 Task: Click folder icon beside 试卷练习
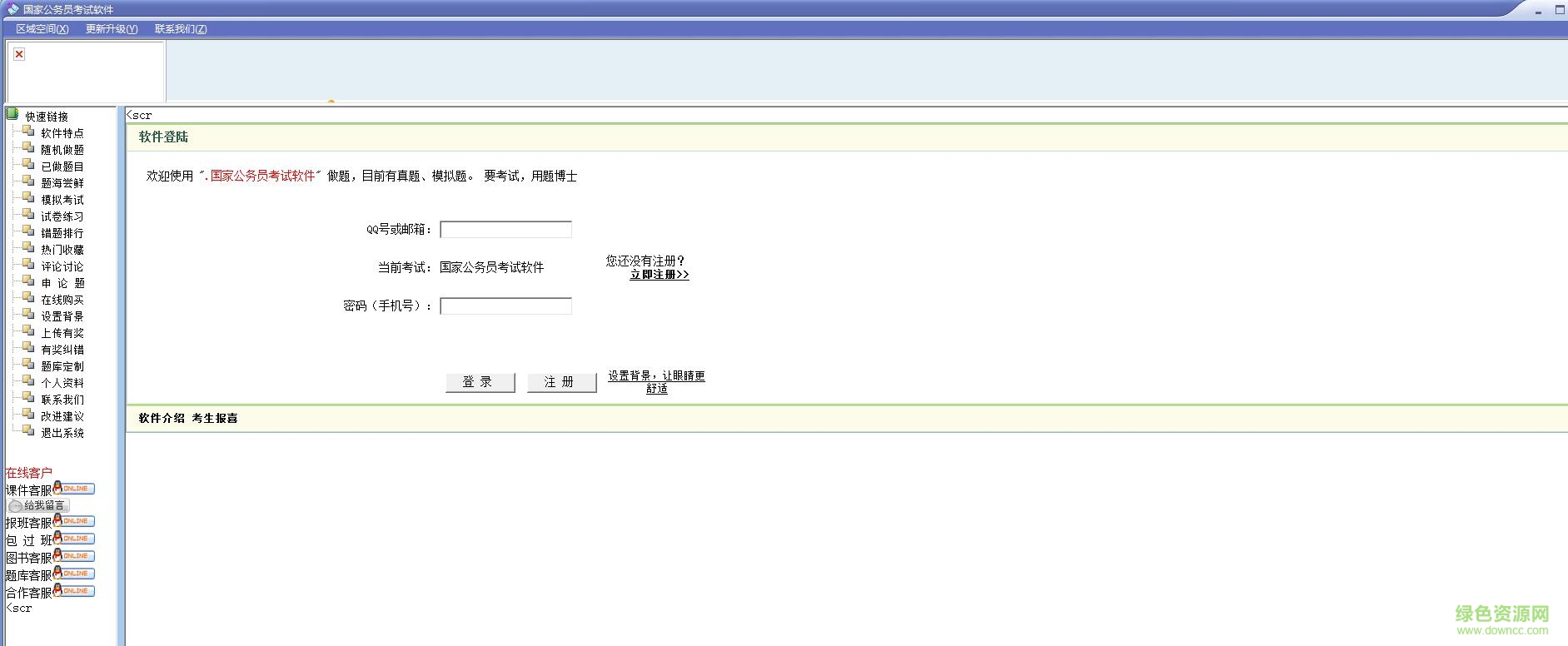(x=29, y=215)
